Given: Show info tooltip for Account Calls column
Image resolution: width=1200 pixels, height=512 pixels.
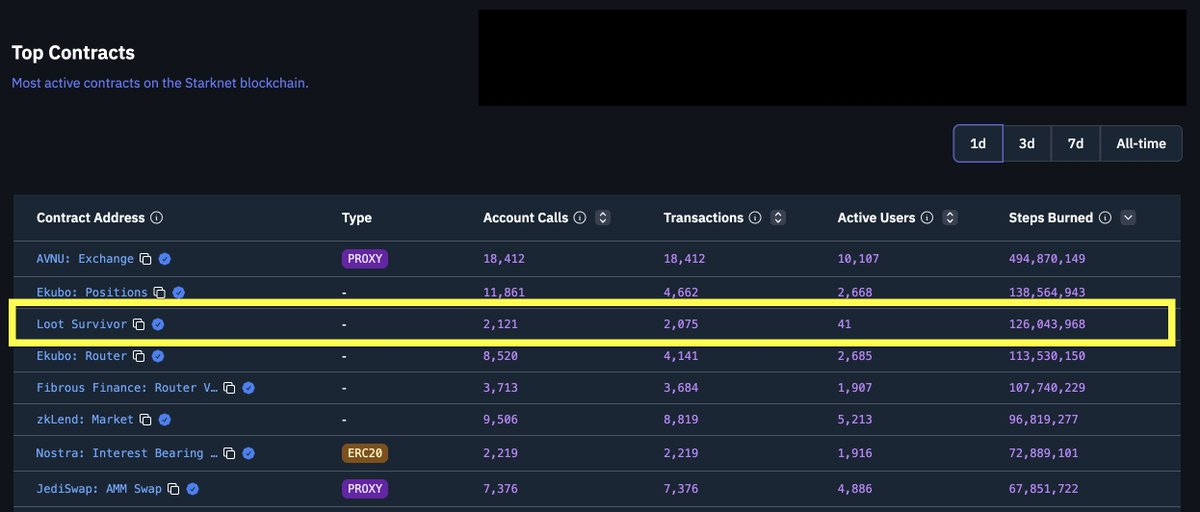Looking at the screenshot, I should pos(580,218).
